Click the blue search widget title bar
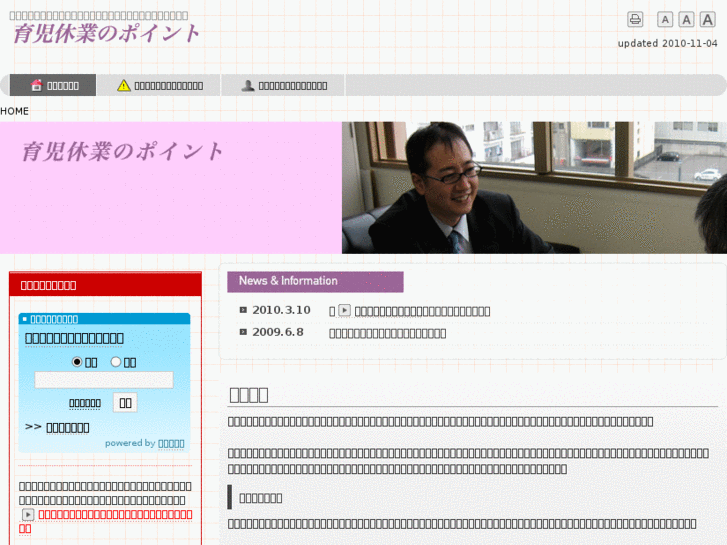This screenshot has width=727, height=545. (x=104, y=319)
